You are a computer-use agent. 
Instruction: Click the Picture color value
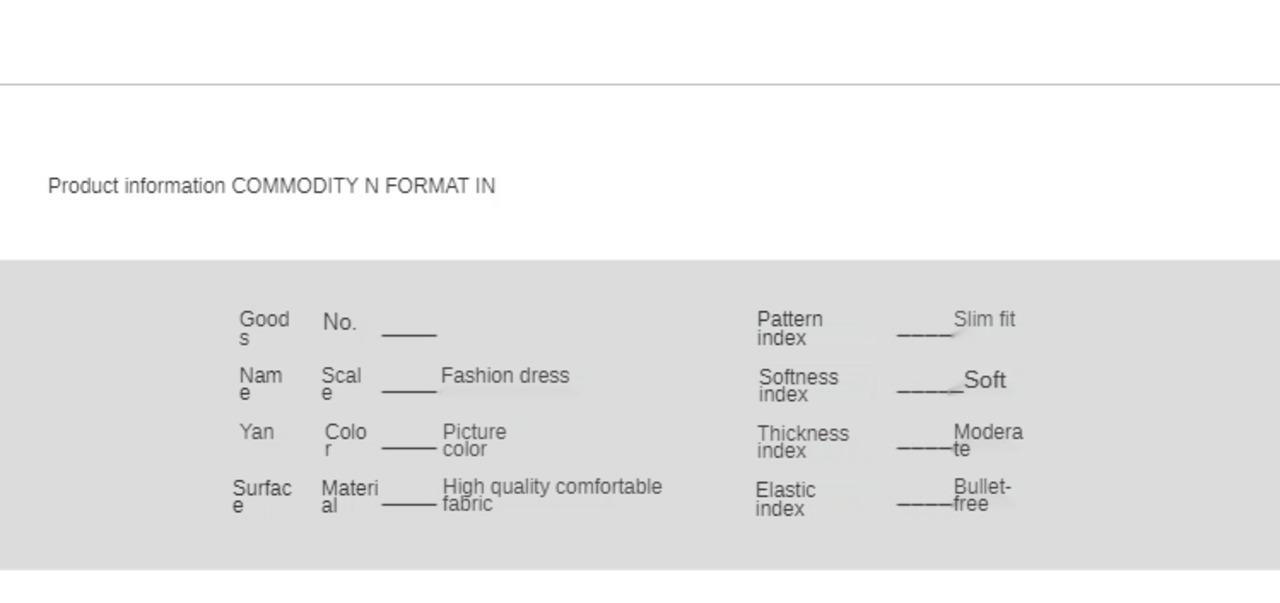click(x=474, y=440)
